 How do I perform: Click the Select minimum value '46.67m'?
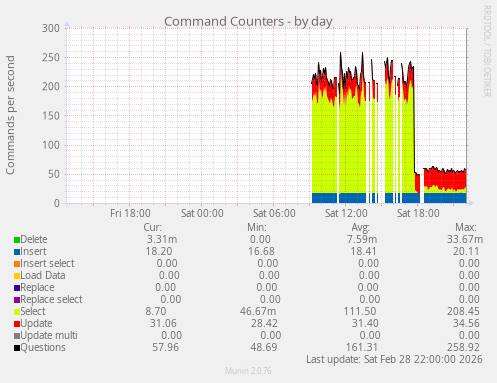258,311
